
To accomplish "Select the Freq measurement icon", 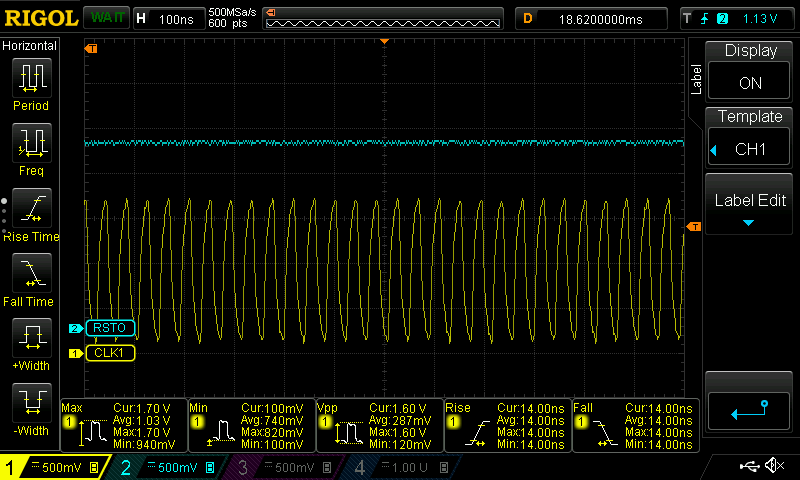I will [32, 143].
